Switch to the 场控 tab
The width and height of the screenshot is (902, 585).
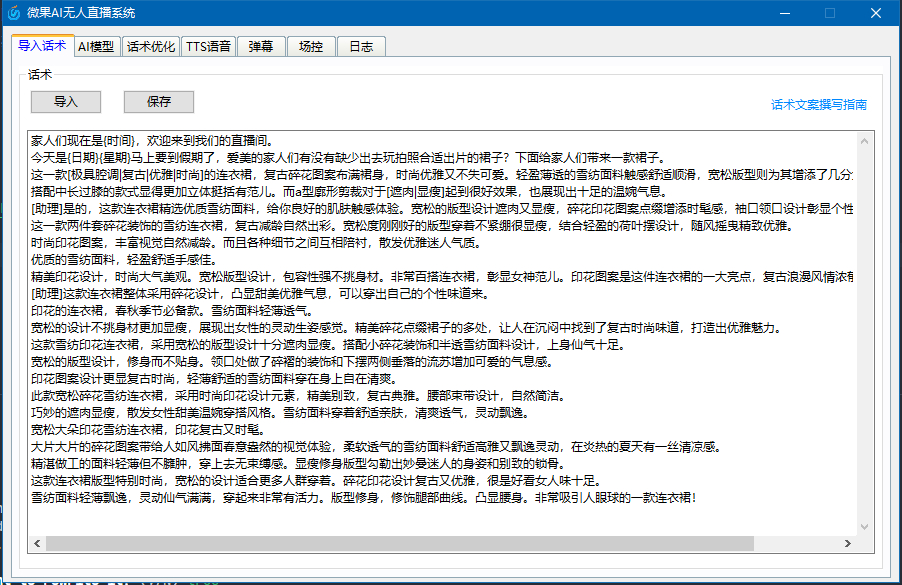click(310, 45)
